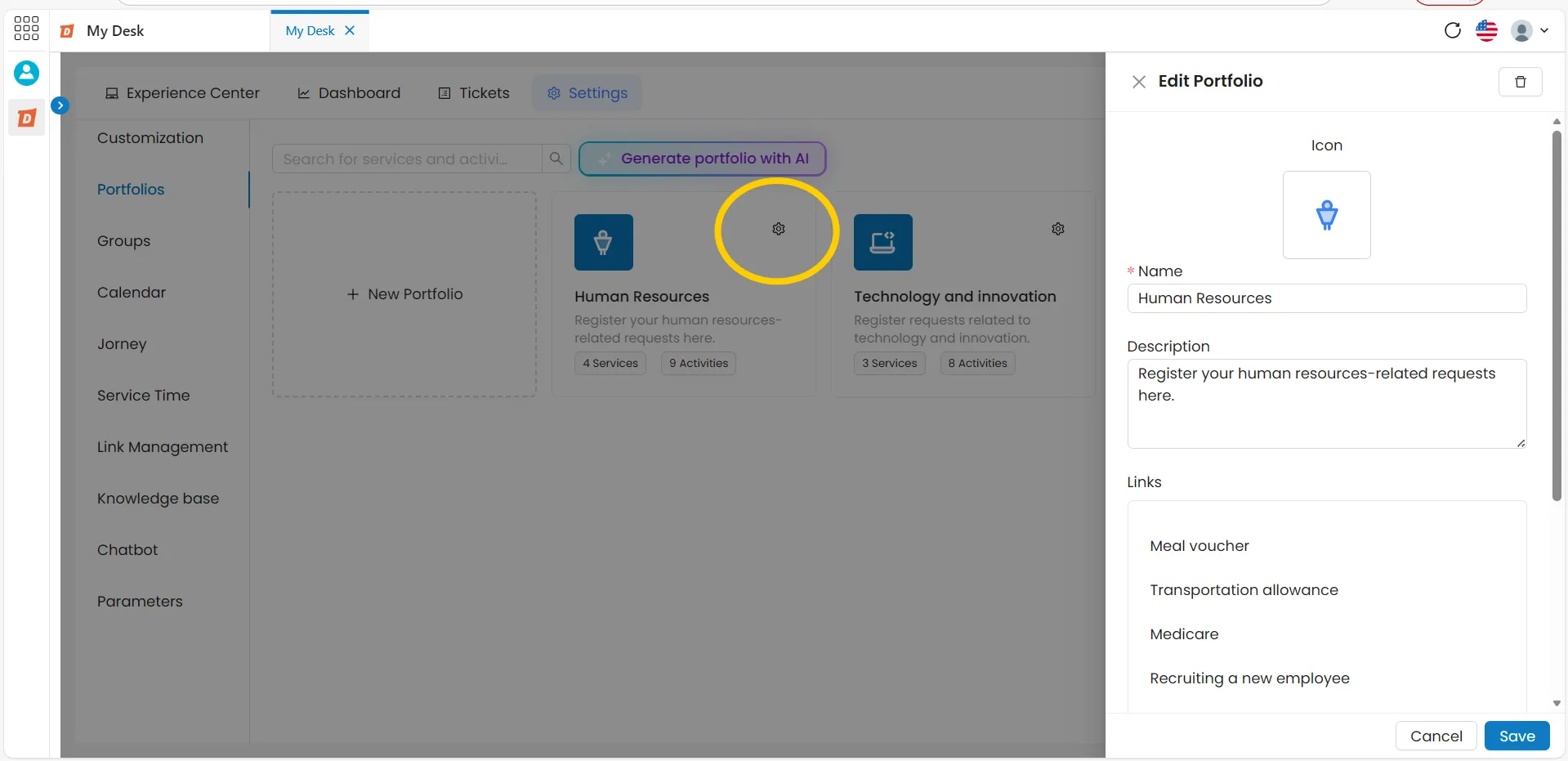Open Groups settings
Viewport: 1568px width, 761px height.
click(123, 241)
